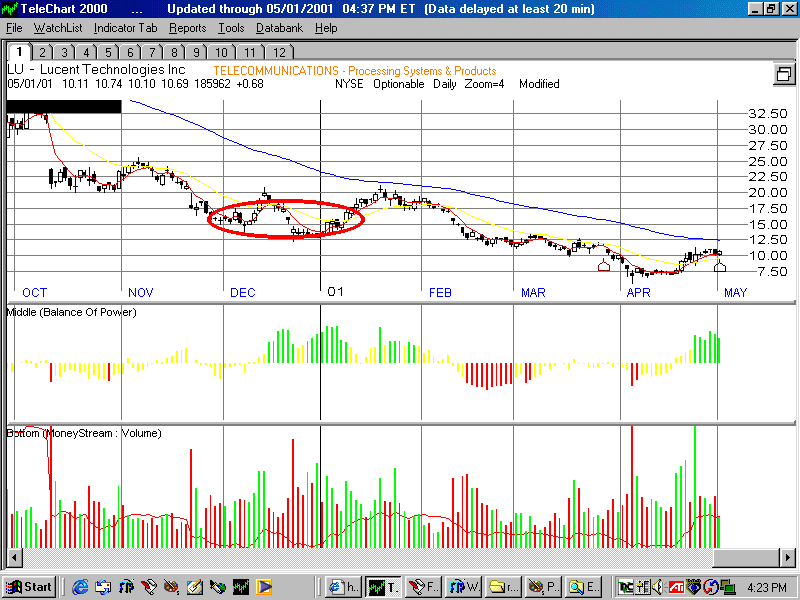The height and width of the screenshot is (600, 800).
Task: Switch to chart tab 2
Action: click(42, 53)
